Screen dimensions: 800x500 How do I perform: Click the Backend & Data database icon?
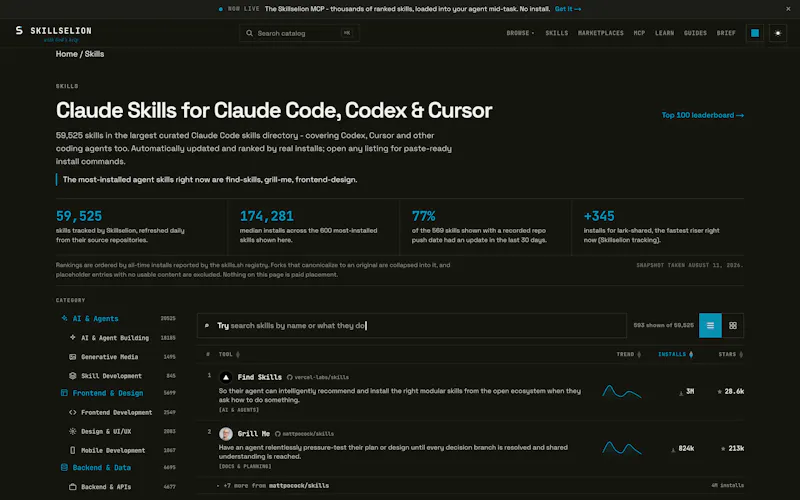[64, 467]
